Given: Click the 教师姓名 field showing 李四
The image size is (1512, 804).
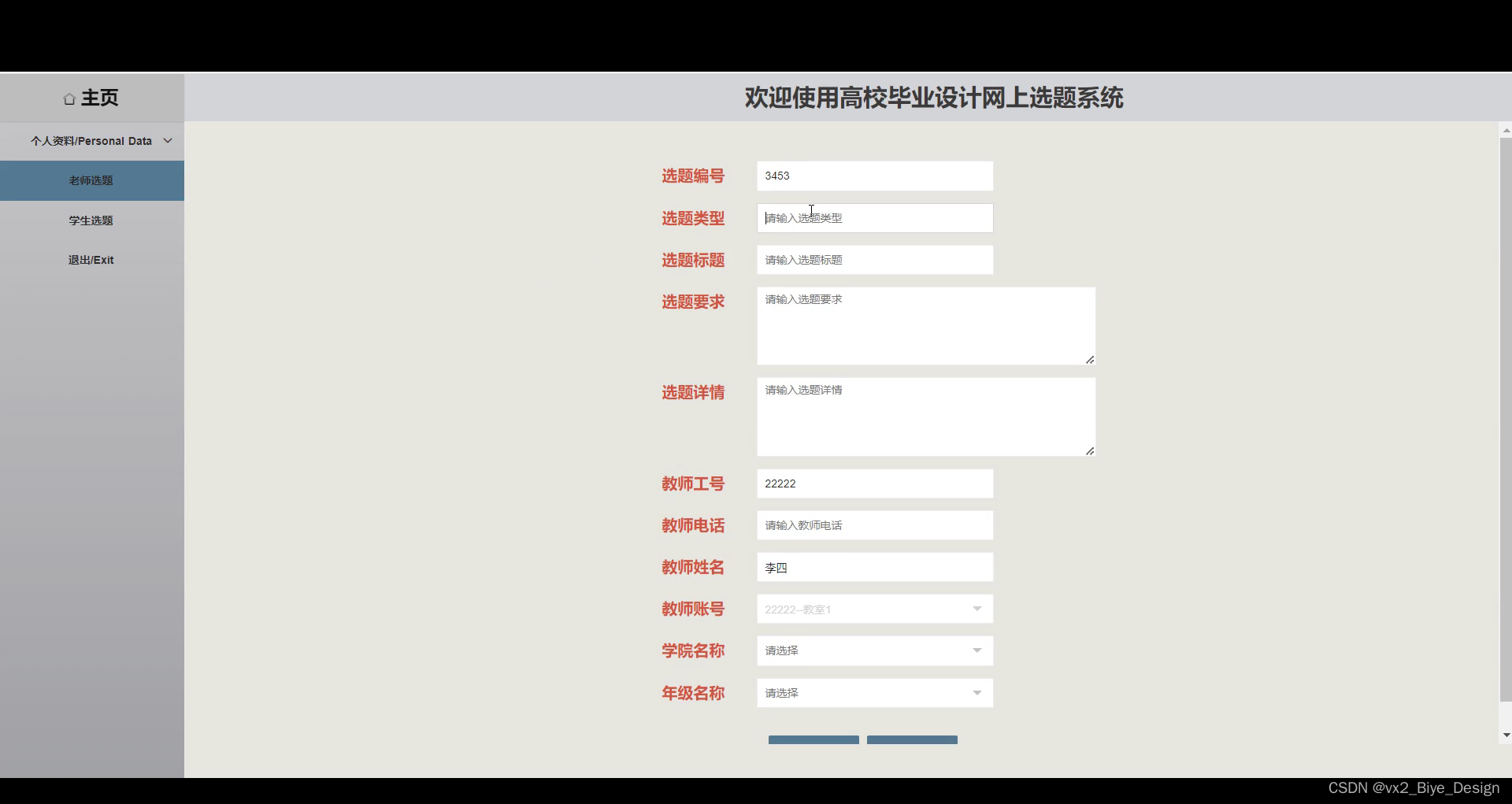Looking at the screenshot, I should (x=875, y=567).
